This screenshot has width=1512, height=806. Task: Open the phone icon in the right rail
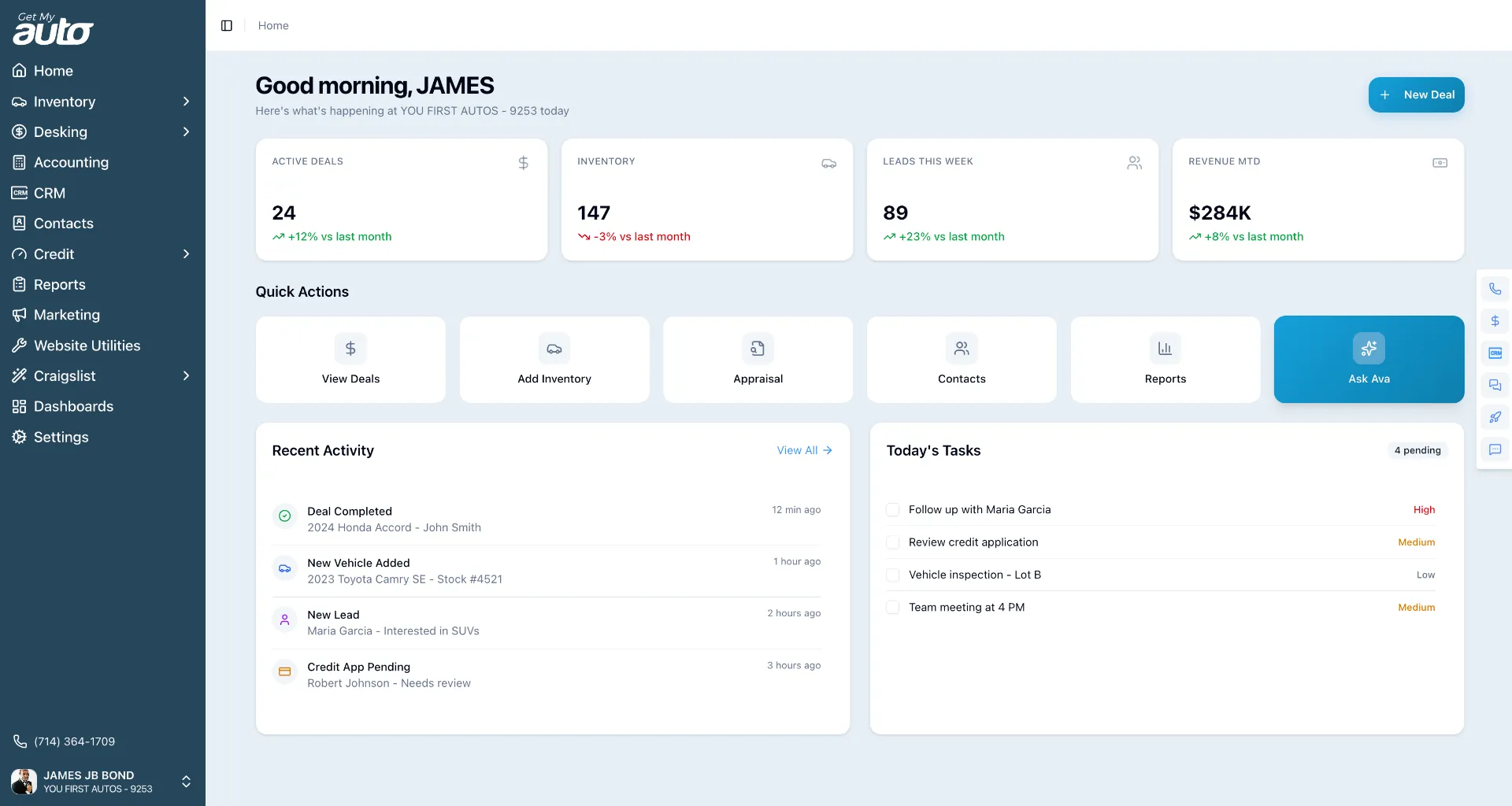(x=1495, y=288)
